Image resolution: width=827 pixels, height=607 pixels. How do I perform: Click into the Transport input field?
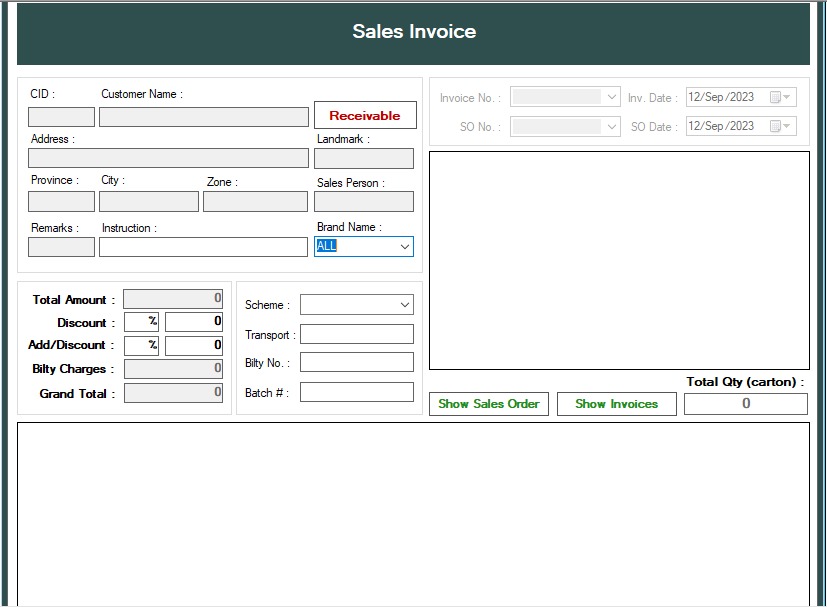[356, 334]
